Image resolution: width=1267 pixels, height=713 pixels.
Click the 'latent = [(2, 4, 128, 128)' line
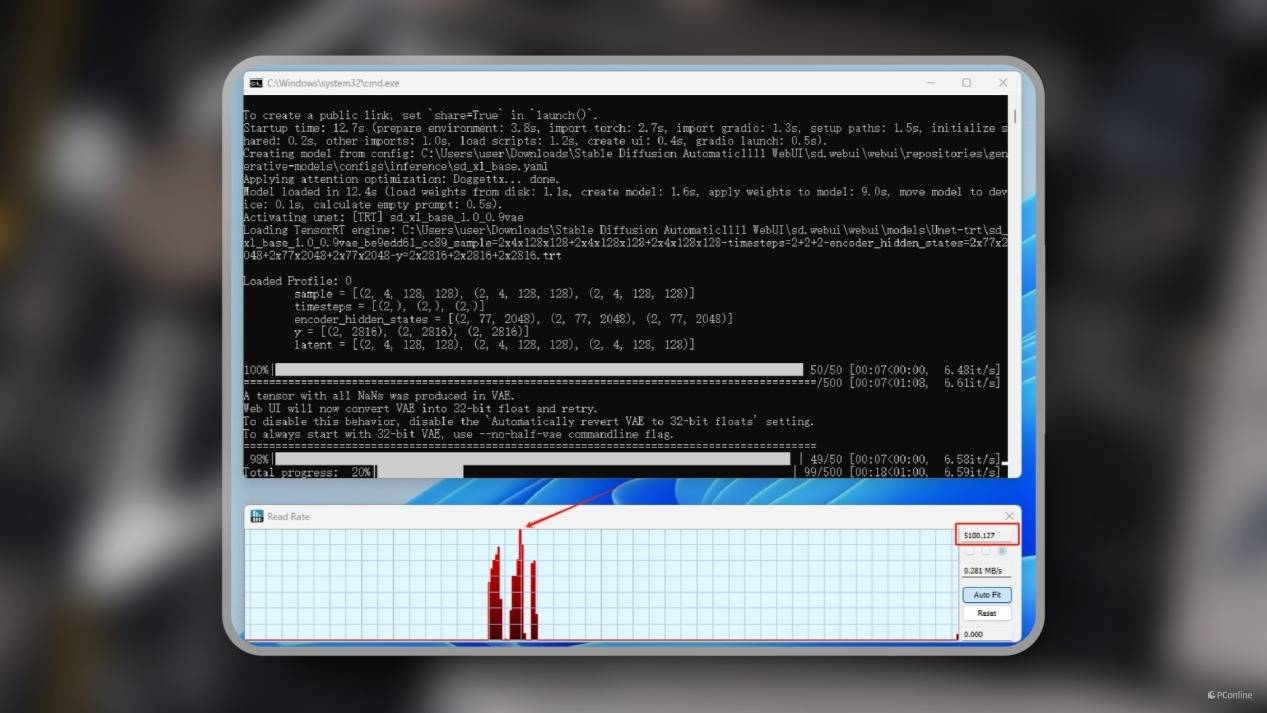point(494,344)
